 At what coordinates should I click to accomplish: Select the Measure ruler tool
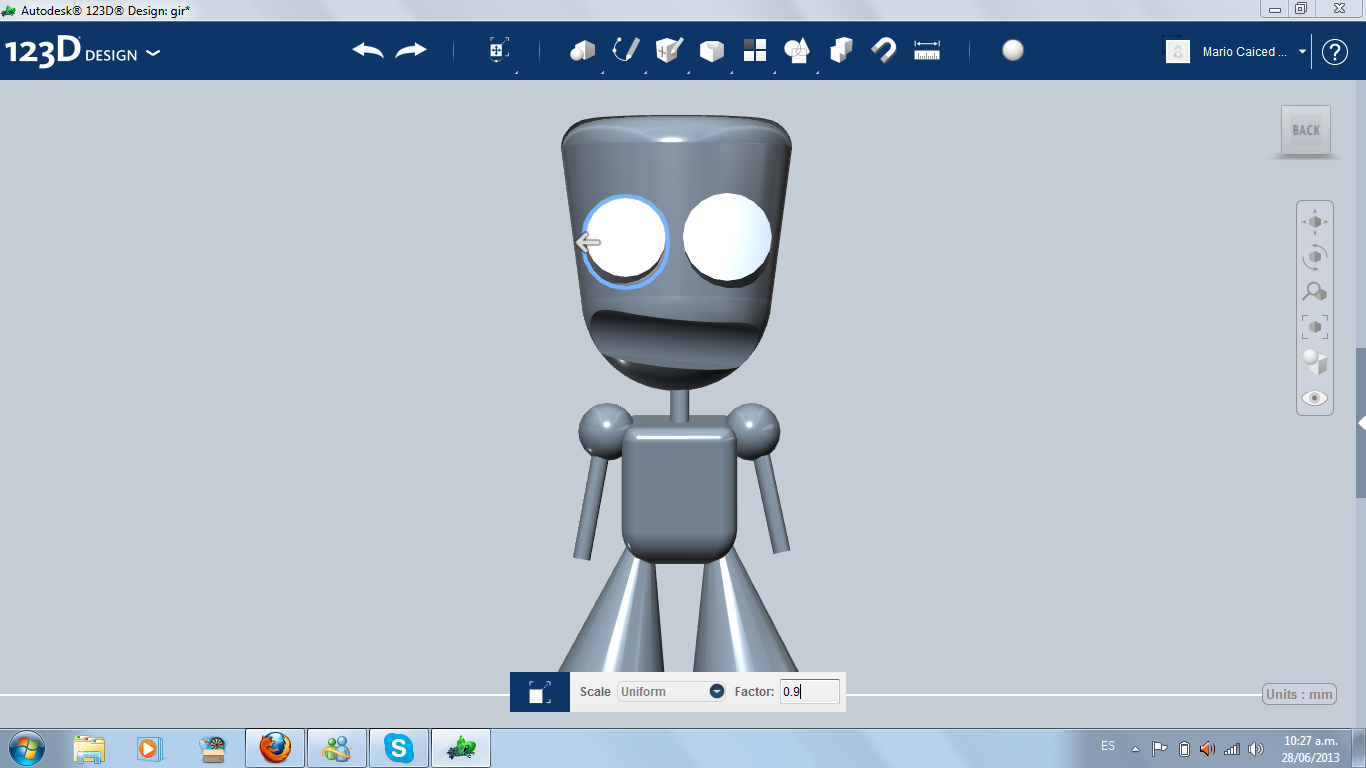(x=927, y=50)
